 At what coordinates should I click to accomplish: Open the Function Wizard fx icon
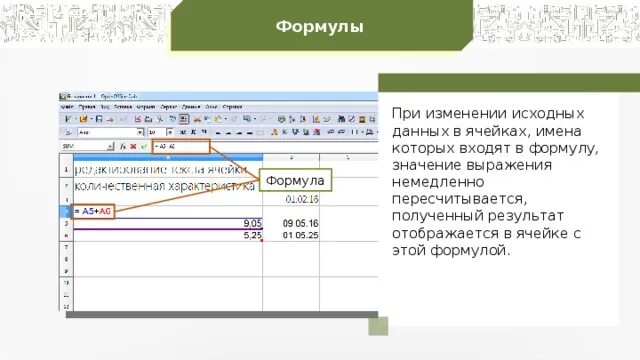[122, 146]
